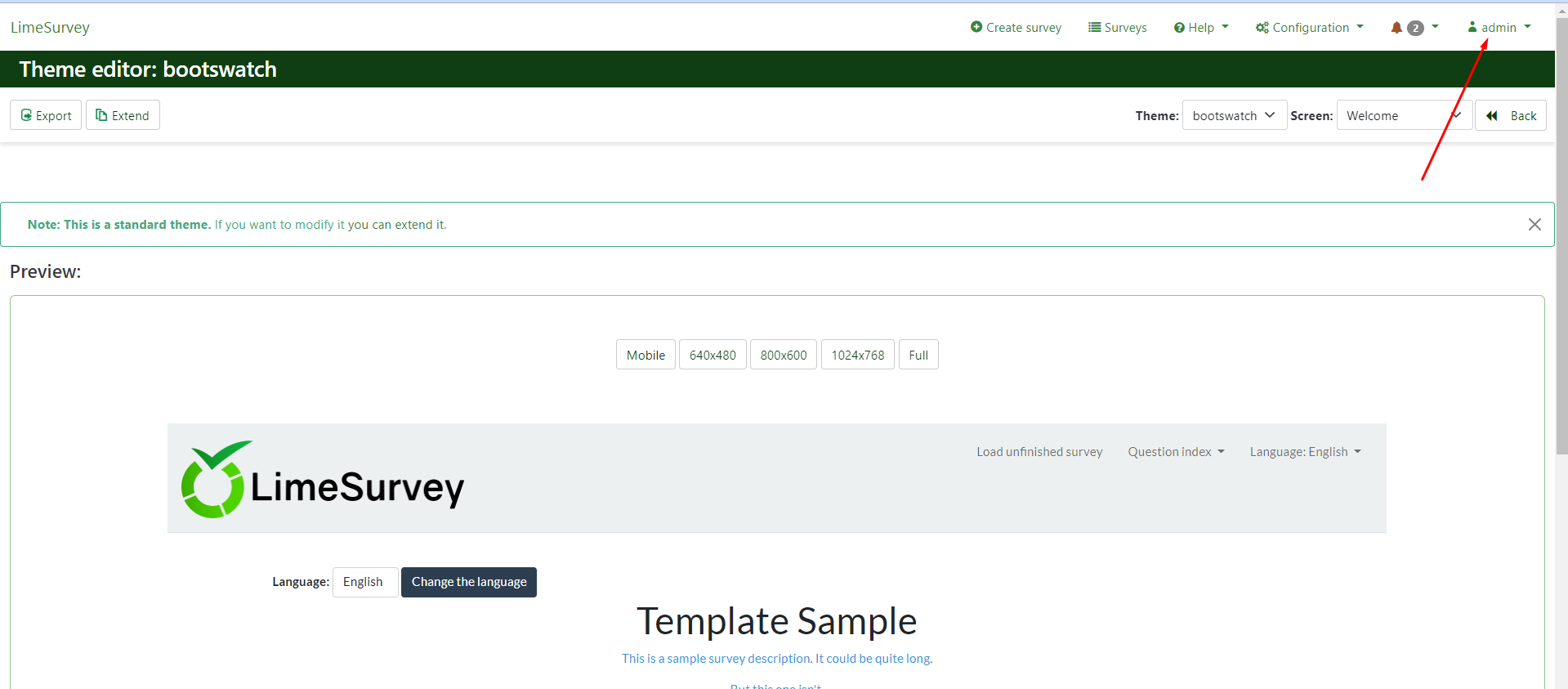Image resolution: width=1568 pixels, height=689 pixels.
Task: Click the Theme editor: bootswatch title
Action: (148, 69)
